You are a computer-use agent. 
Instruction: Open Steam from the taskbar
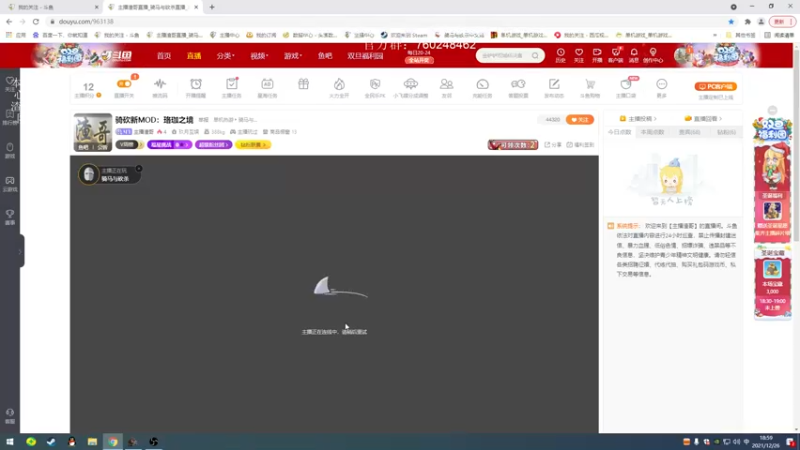[x=51, y=442]
